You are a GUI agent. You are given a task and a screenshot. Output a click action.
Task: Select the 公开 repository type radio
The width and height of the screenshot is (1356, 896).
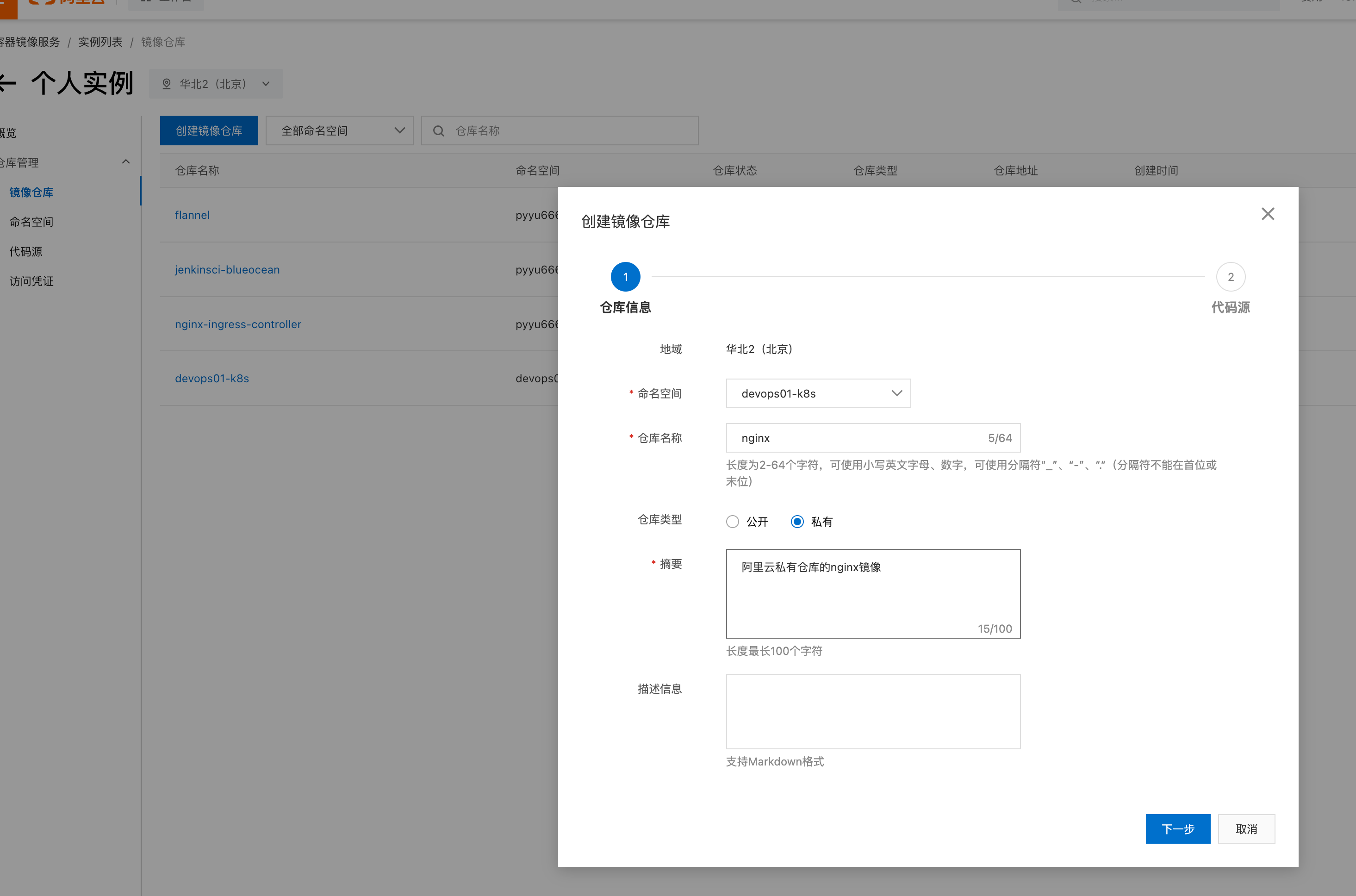click(x=733, y=522)
